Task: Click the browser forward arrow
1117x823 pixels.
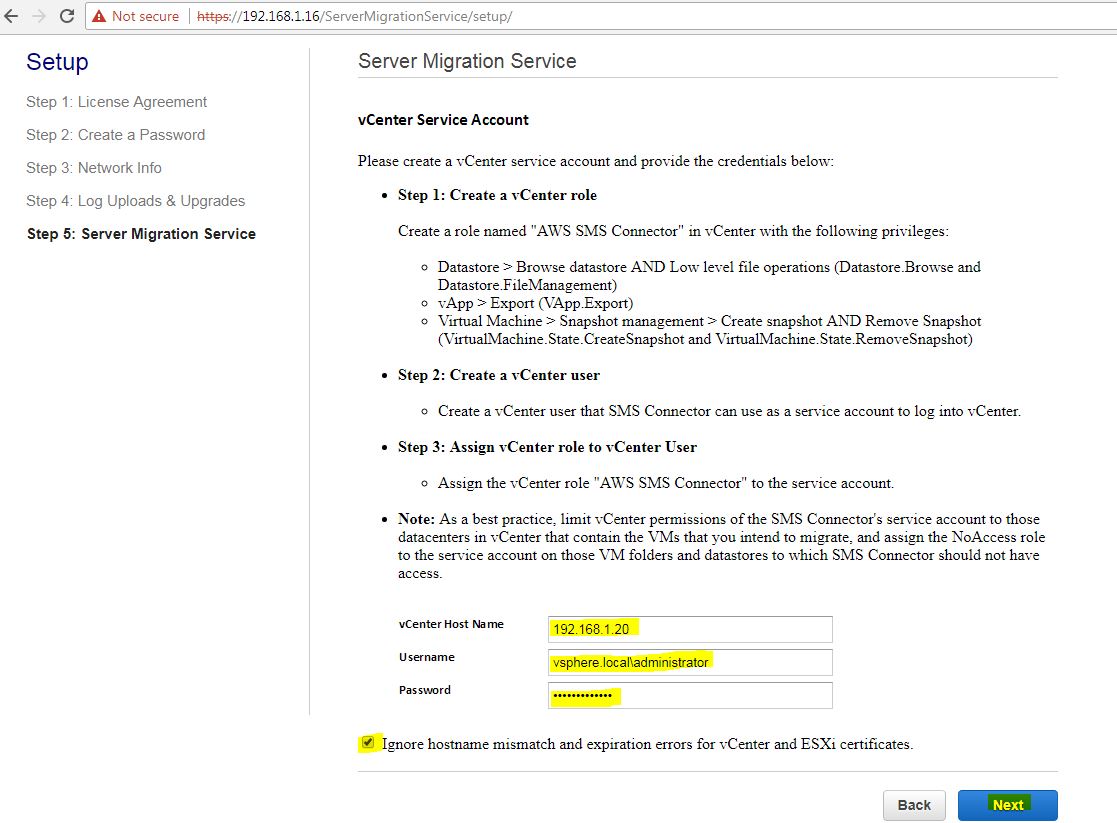Action: 38,16
